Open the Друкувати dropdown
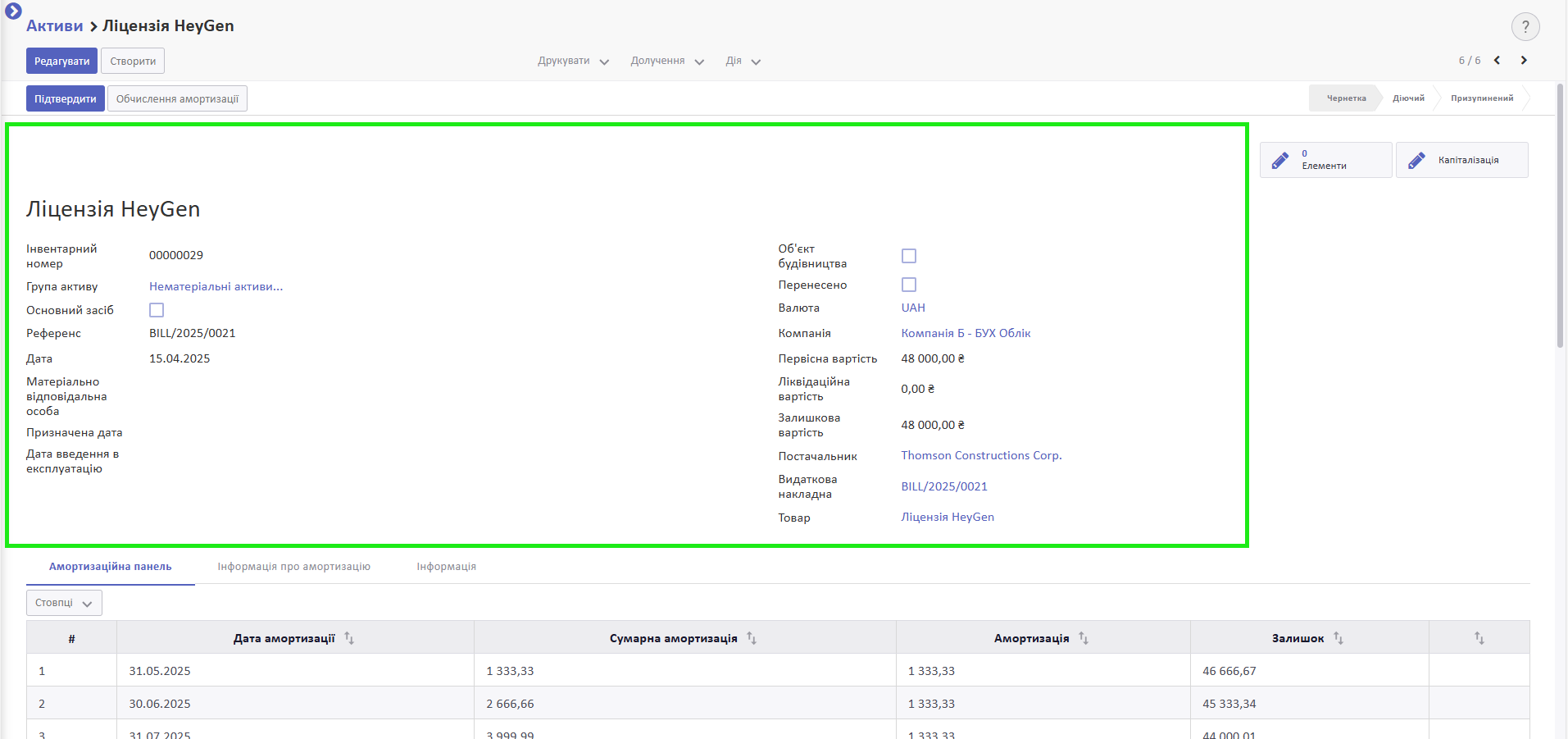The image size is (1568, 739). [573, 61]
